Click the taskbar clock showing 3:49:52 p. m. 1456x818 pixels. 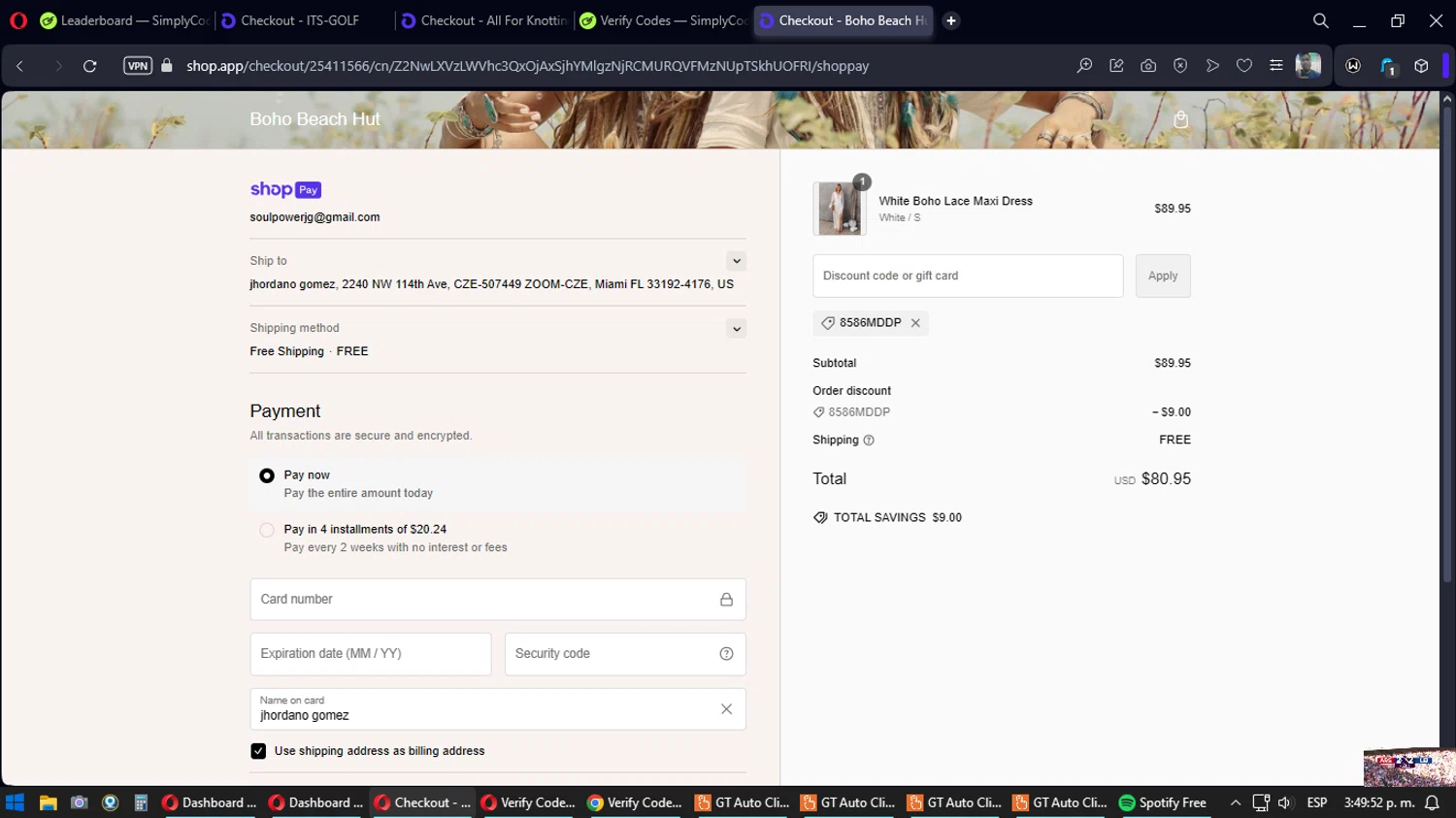tap(1379, 802)
